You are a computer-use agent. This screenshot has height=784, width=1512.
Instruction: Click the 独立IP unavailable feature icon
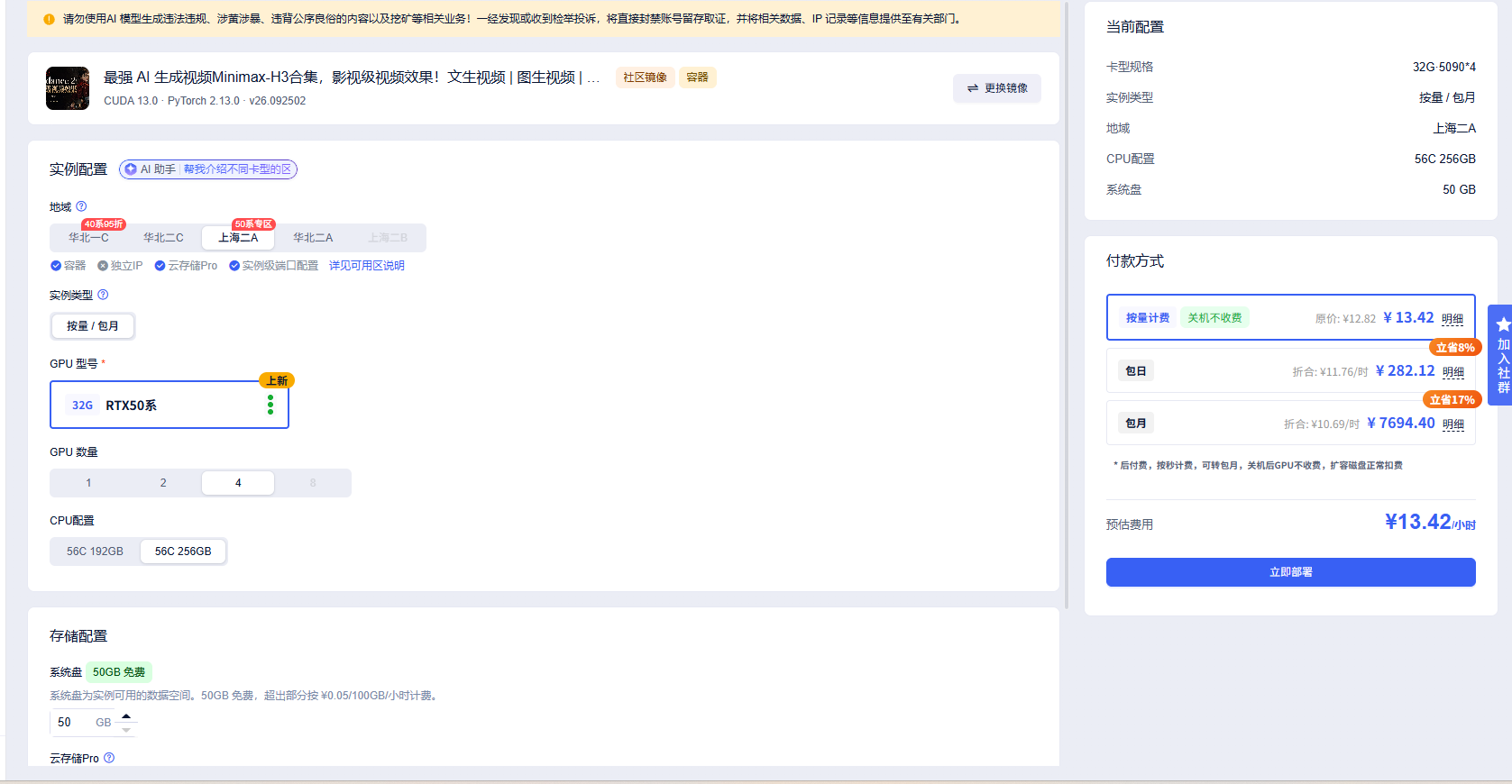[103, 266]
